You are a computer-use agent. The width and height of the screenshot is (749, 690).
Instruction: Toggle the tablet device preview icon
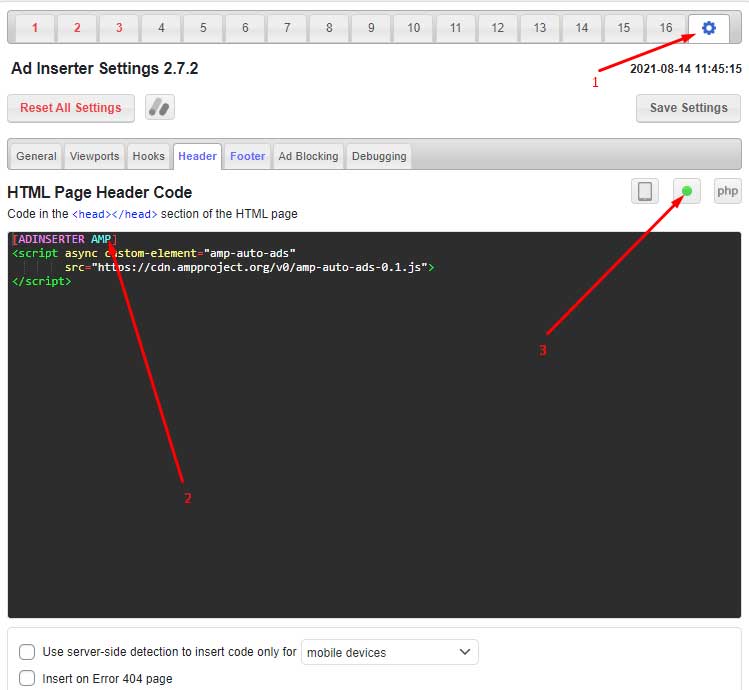pyautogui.click(x=645, y=191)
